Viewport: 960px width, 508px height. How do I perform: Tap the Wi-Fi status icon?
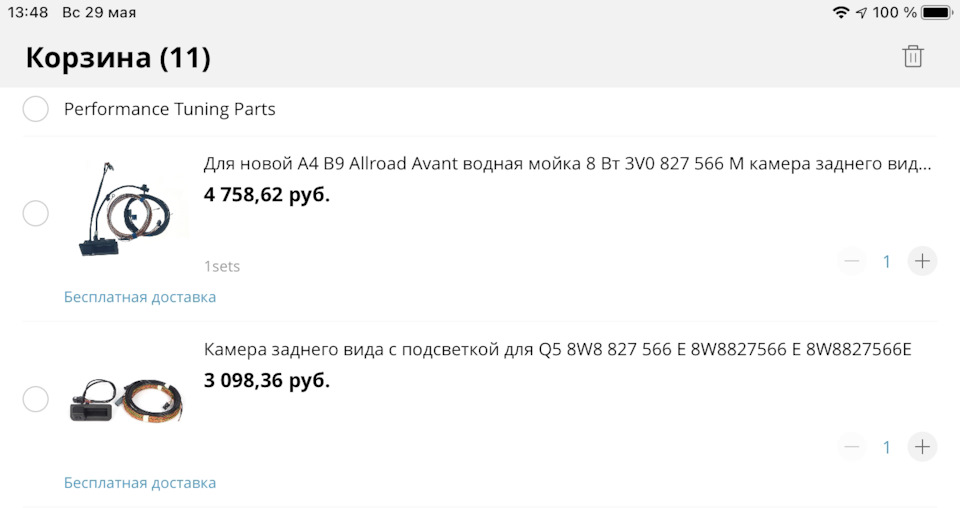840,13
